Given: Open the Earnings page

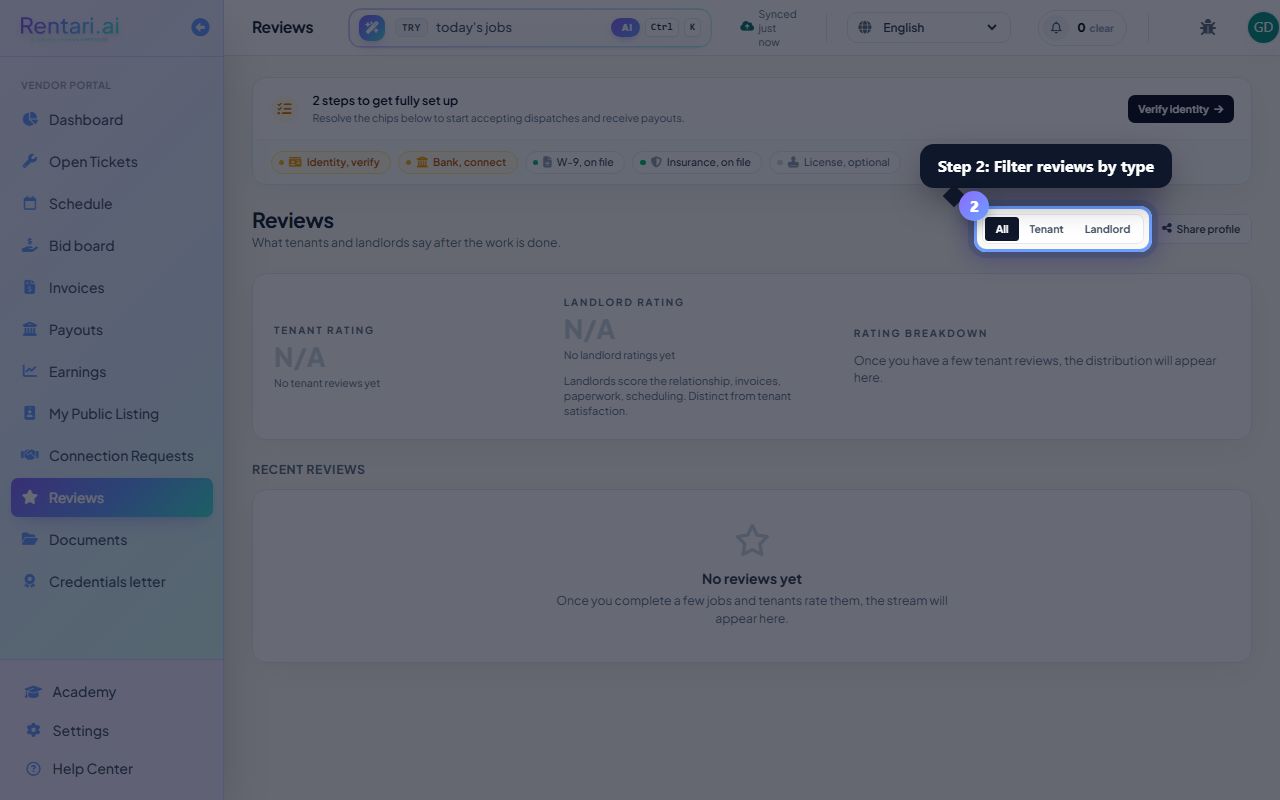Looking at the screenshot, I should [x=112, y=372].
